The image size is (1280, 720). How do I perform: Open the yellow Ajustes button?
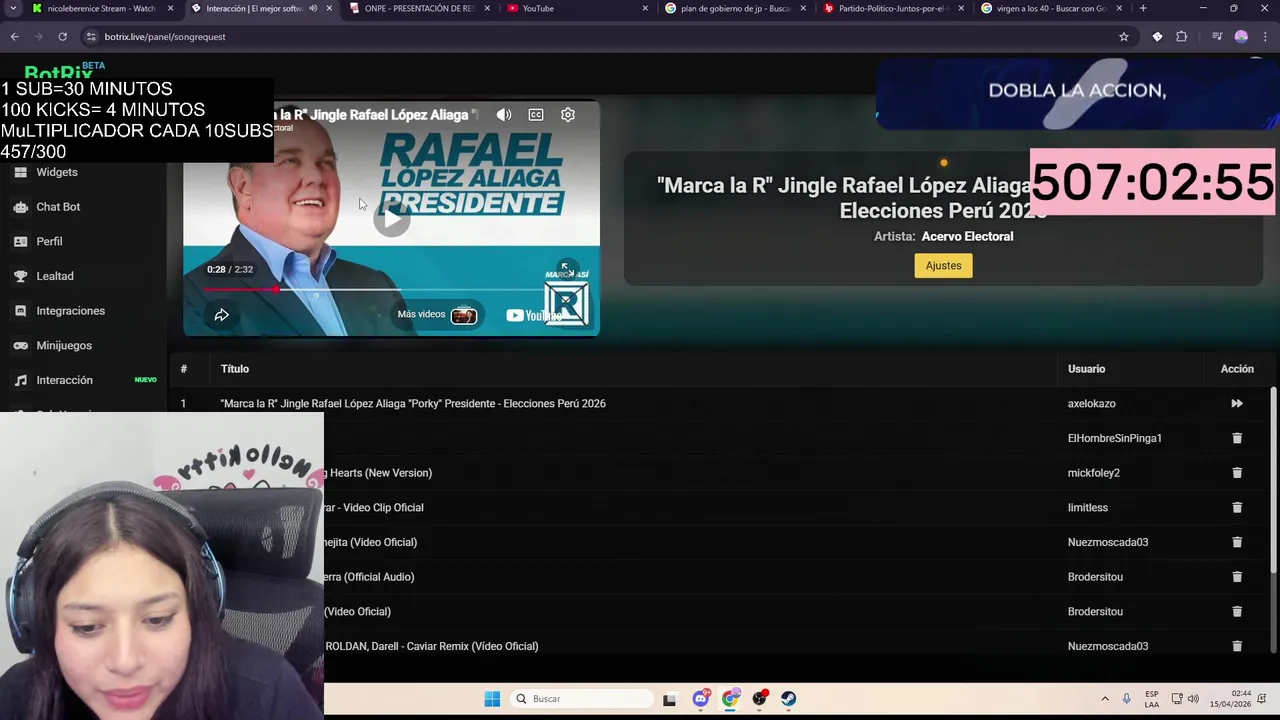pos(943,265)
